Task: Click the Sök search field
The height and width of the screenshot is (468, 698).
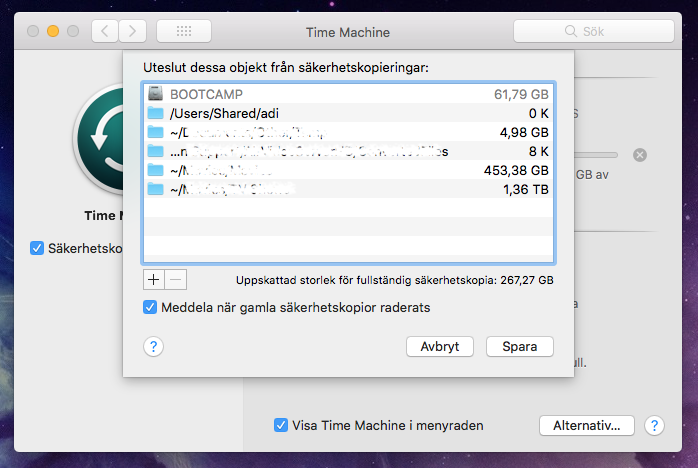Action: click(593, 31)
